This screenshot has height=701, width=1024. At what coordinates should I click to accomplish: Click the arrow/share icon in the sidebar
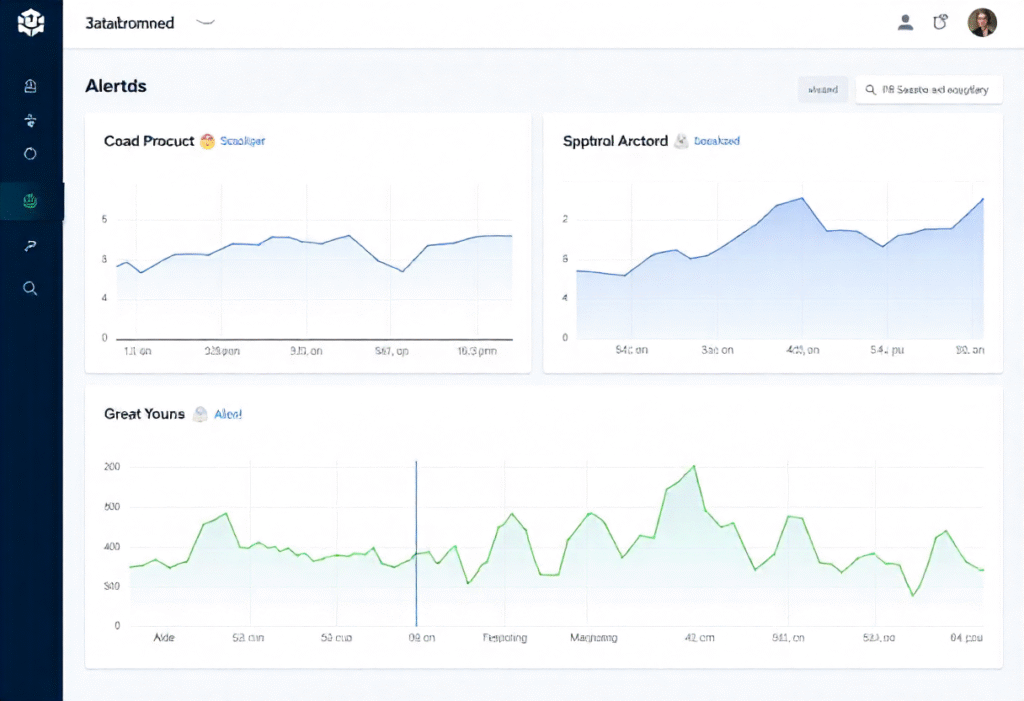tap(30, 245)
